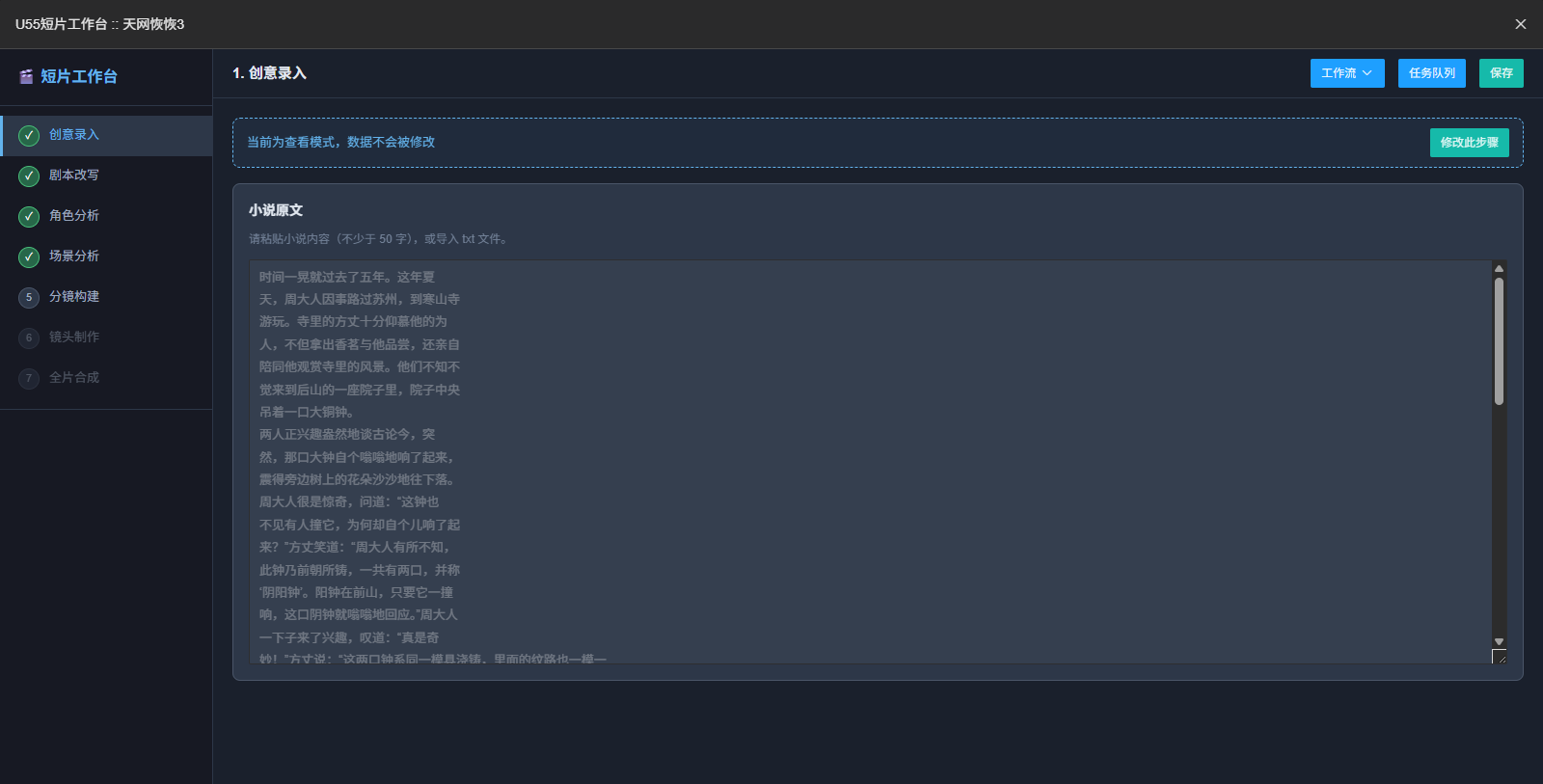Click the green checkmark icon beside 场景分析
The height and width of the screenshot is (784, 1543).
point(29,257)
